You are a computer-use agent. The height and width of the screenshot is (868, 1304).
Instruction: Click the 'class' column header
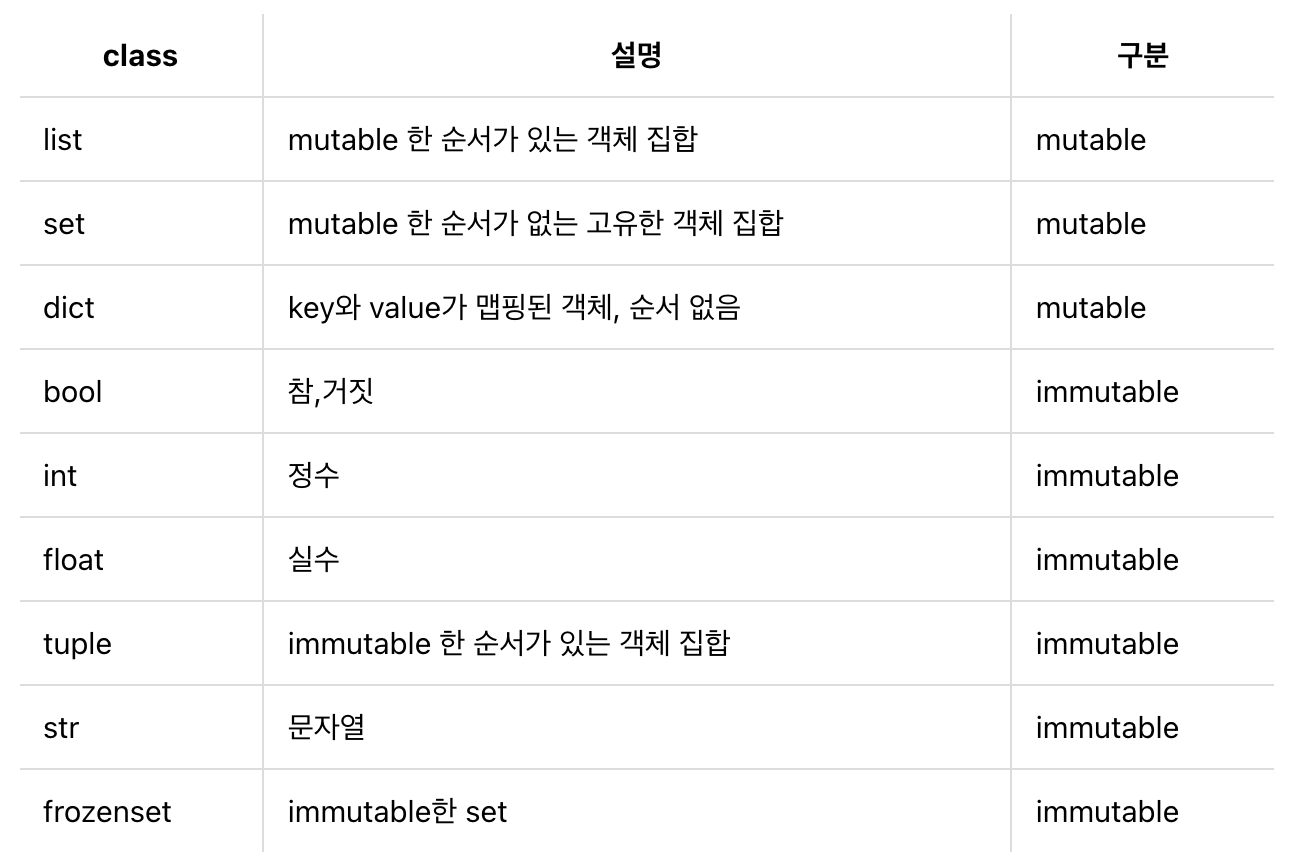tap(140, 56)
